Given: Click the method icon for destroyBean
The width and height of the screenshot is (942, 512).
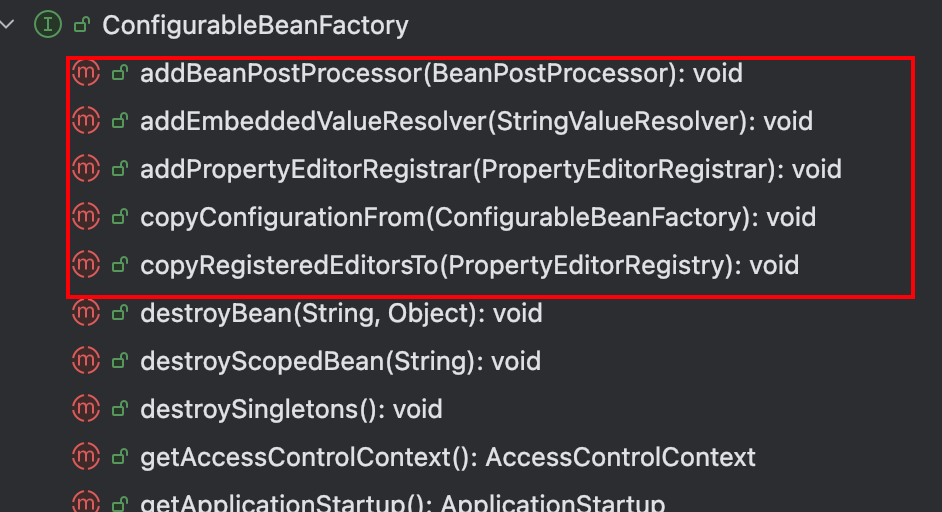Looking at the screenshot, I should point(86,313).
